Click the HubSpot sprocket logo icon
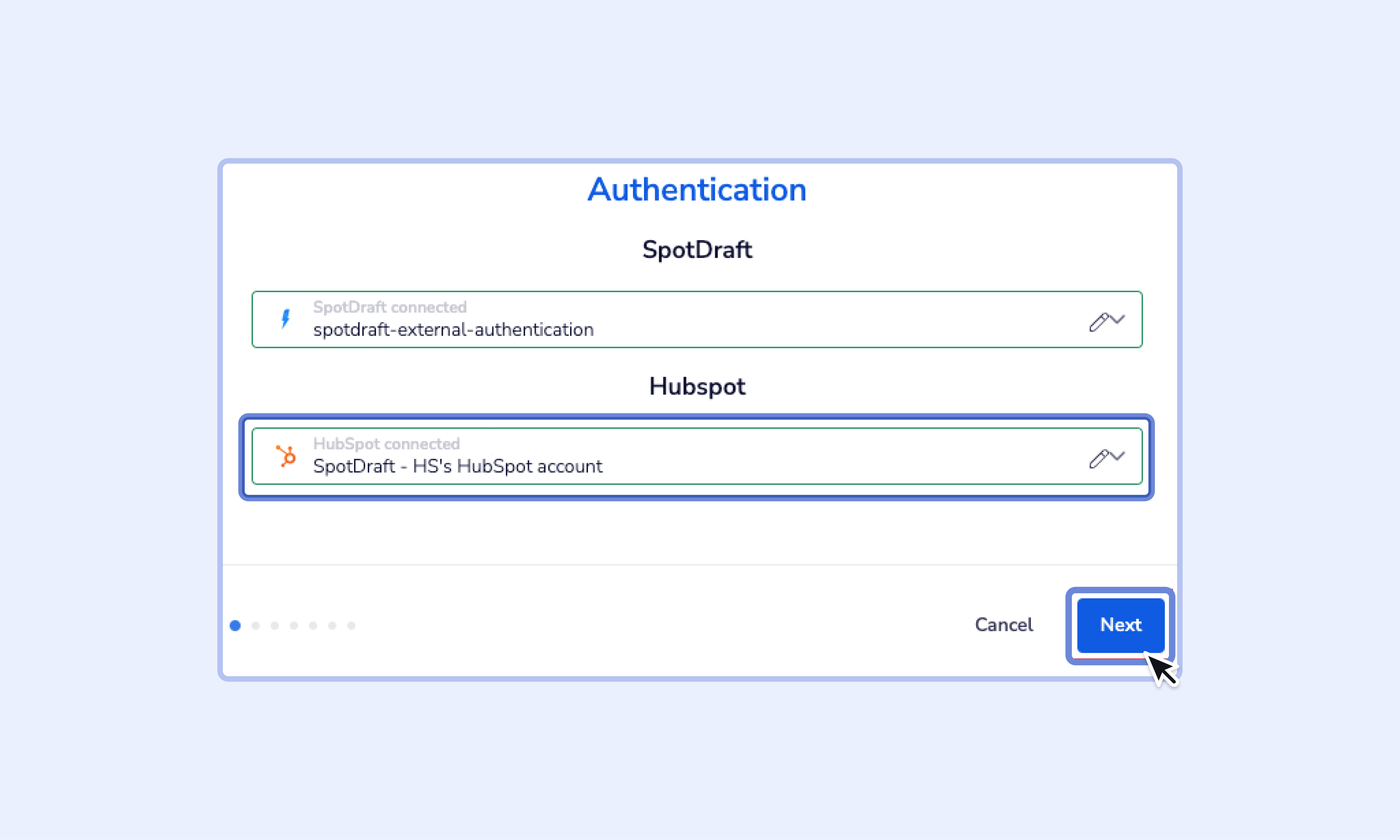Screen dimensions: 1400x840 click(286, 456)
